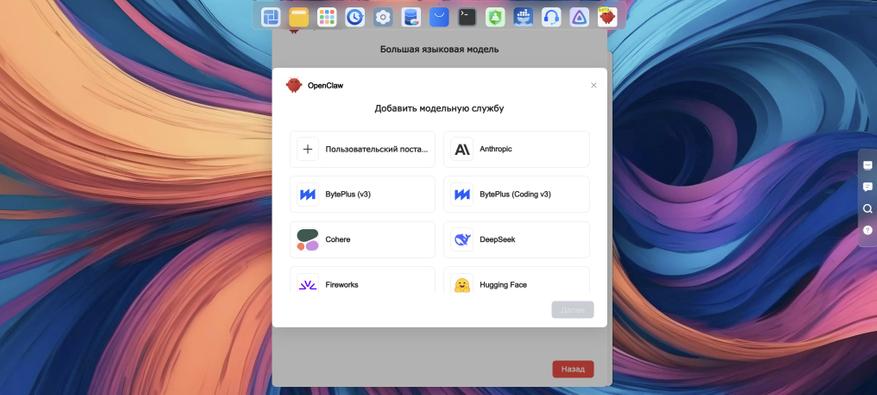The height and width of the screenshot is (395, 877).
Task: Pick the Cohere provider card
Action: pyautogui.click(x=362, y=239)
